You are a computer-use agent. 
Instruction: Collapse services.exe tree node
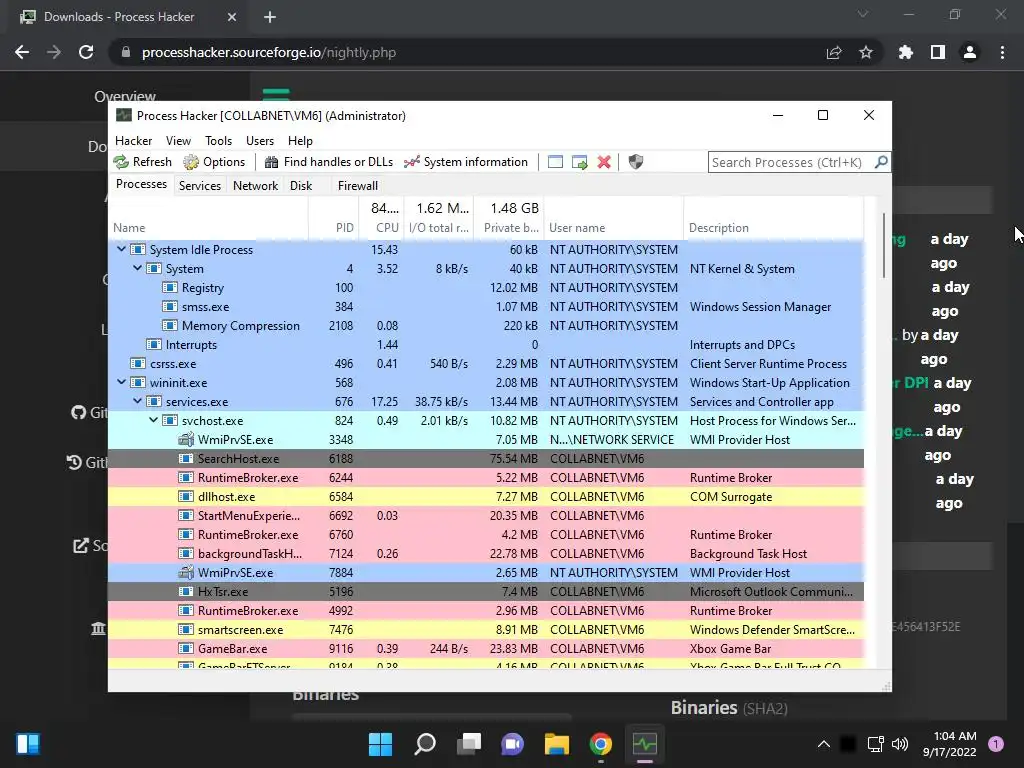tap(137, 401)
